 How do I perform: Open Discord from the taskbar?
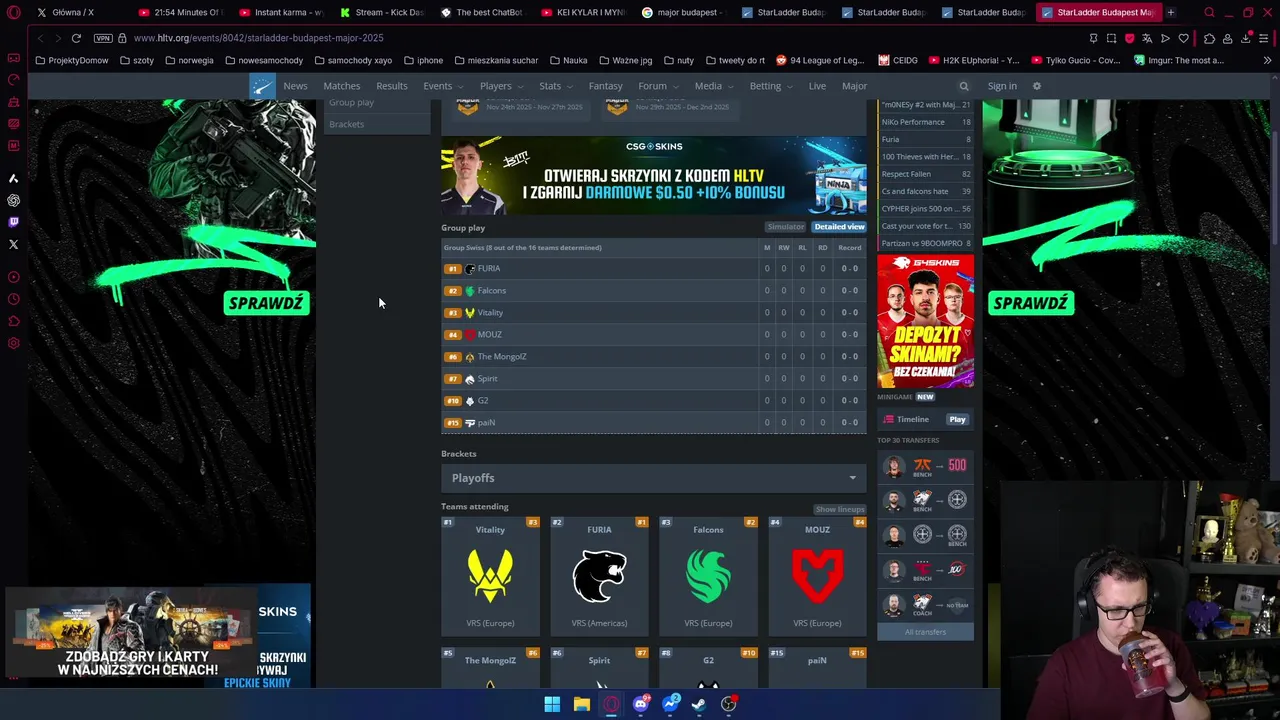641,704
